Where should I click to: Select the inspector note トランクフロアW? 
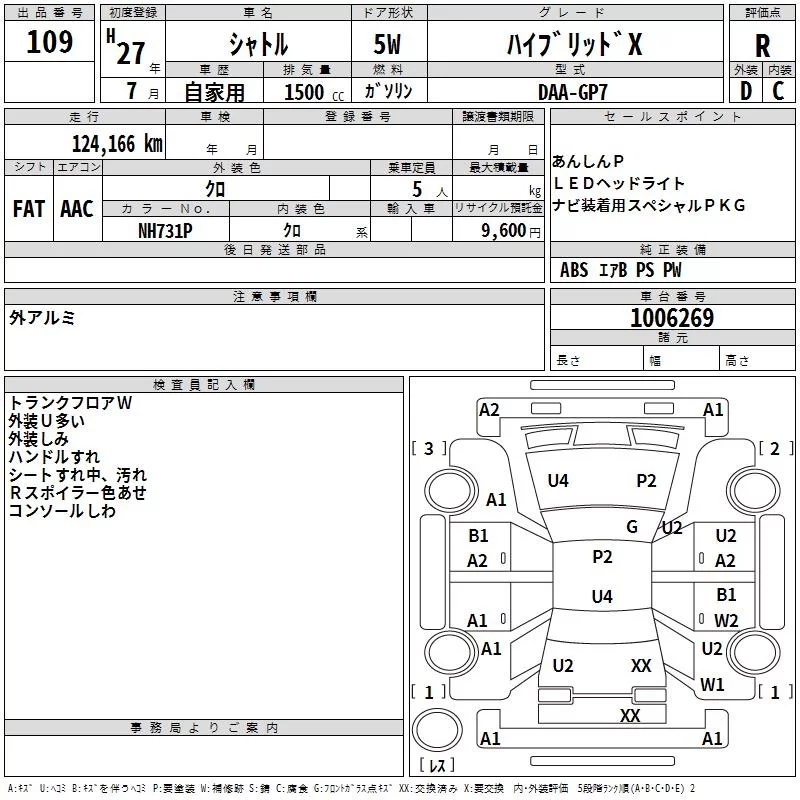(70, 403)
